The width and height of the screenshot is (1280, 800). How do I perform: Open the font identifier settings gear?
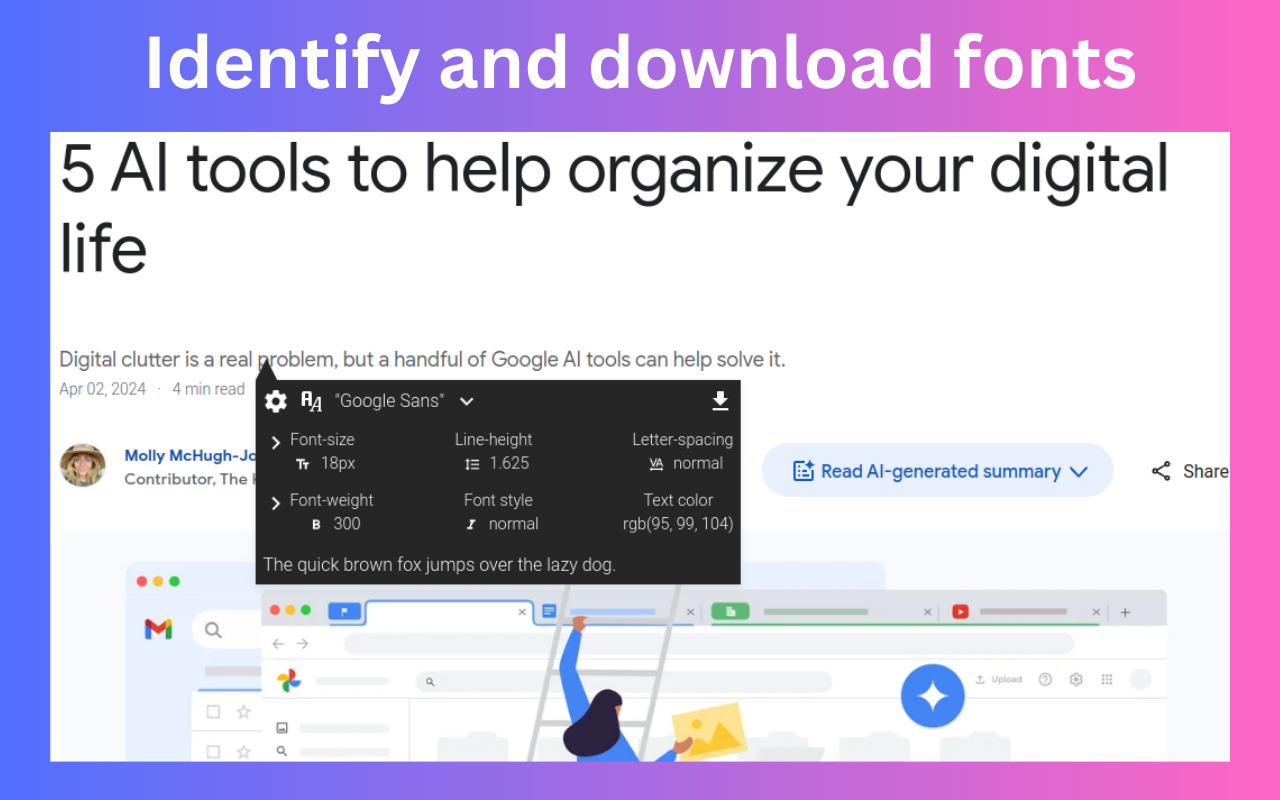274,401
